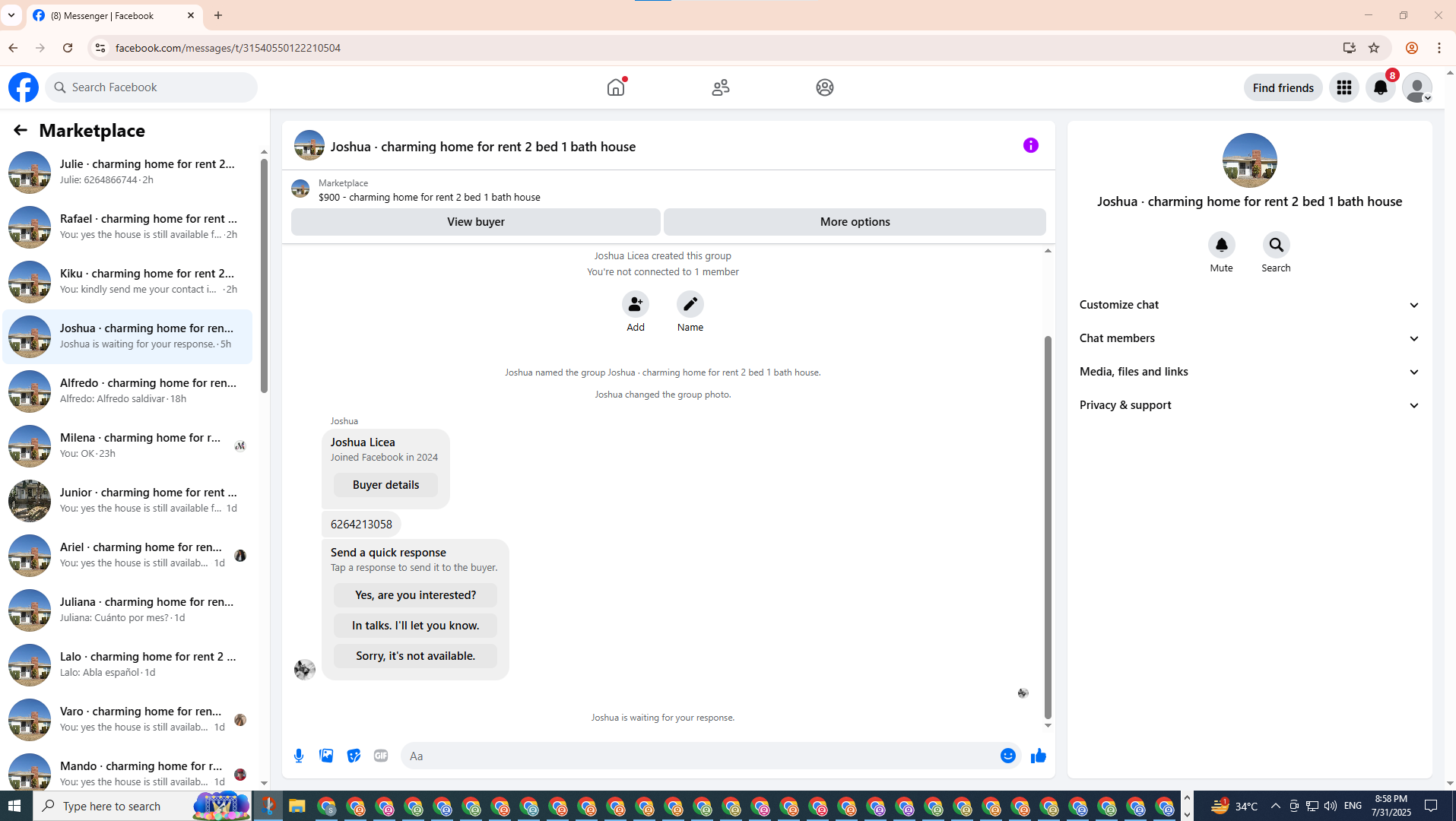Open Chrome profile icon
The width and height of the screenshot is (1456, 821).
pos(1412,48)
